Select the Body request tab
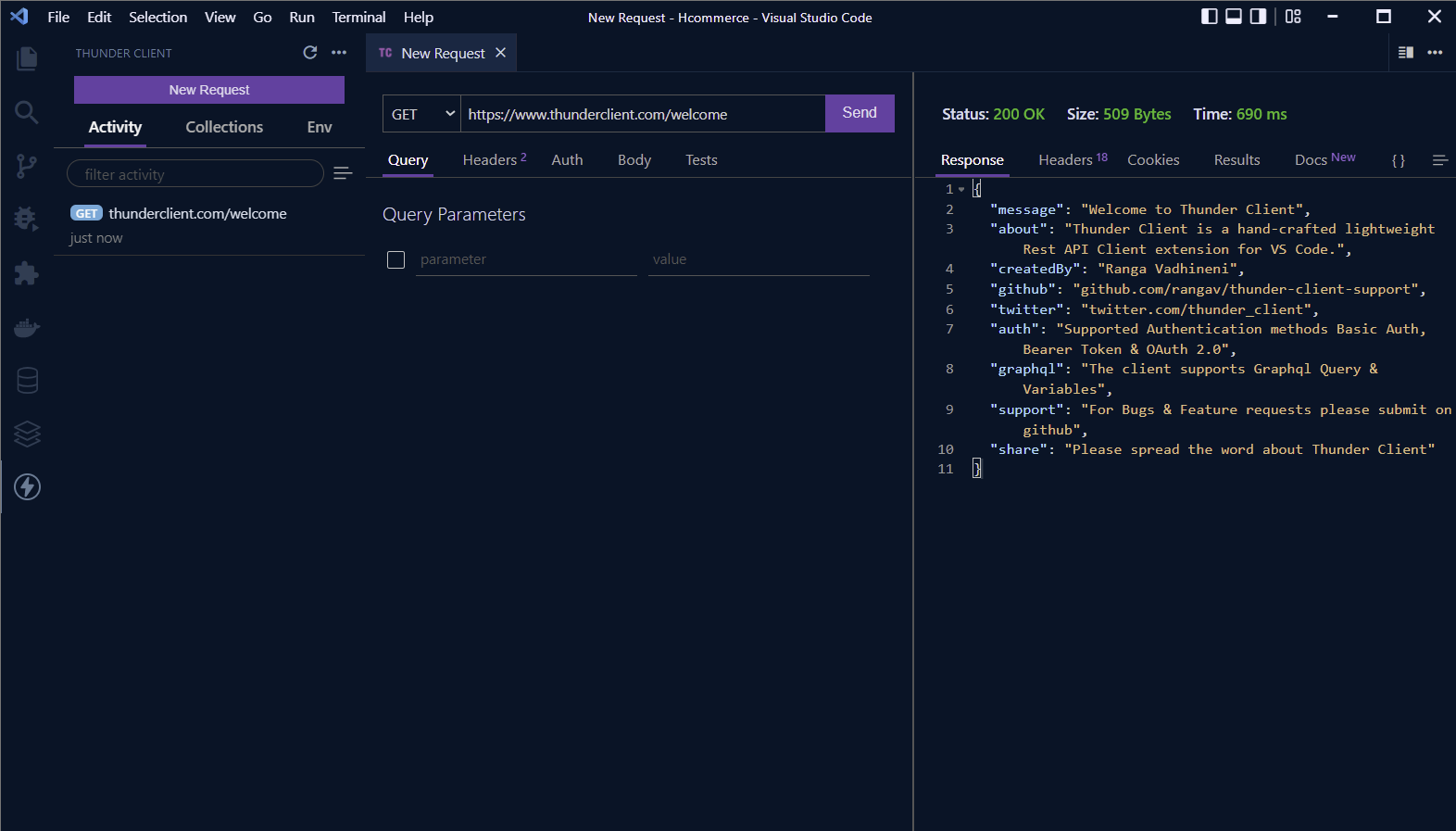 click(x=634, y=160)
